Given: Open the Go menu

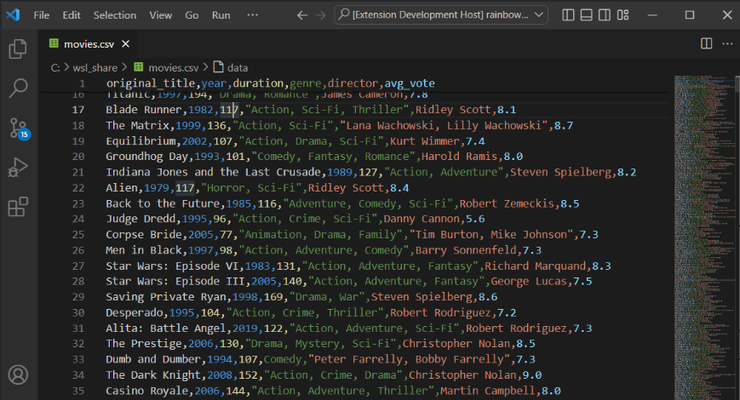Looking at the screenshot, I should [192, 15].
